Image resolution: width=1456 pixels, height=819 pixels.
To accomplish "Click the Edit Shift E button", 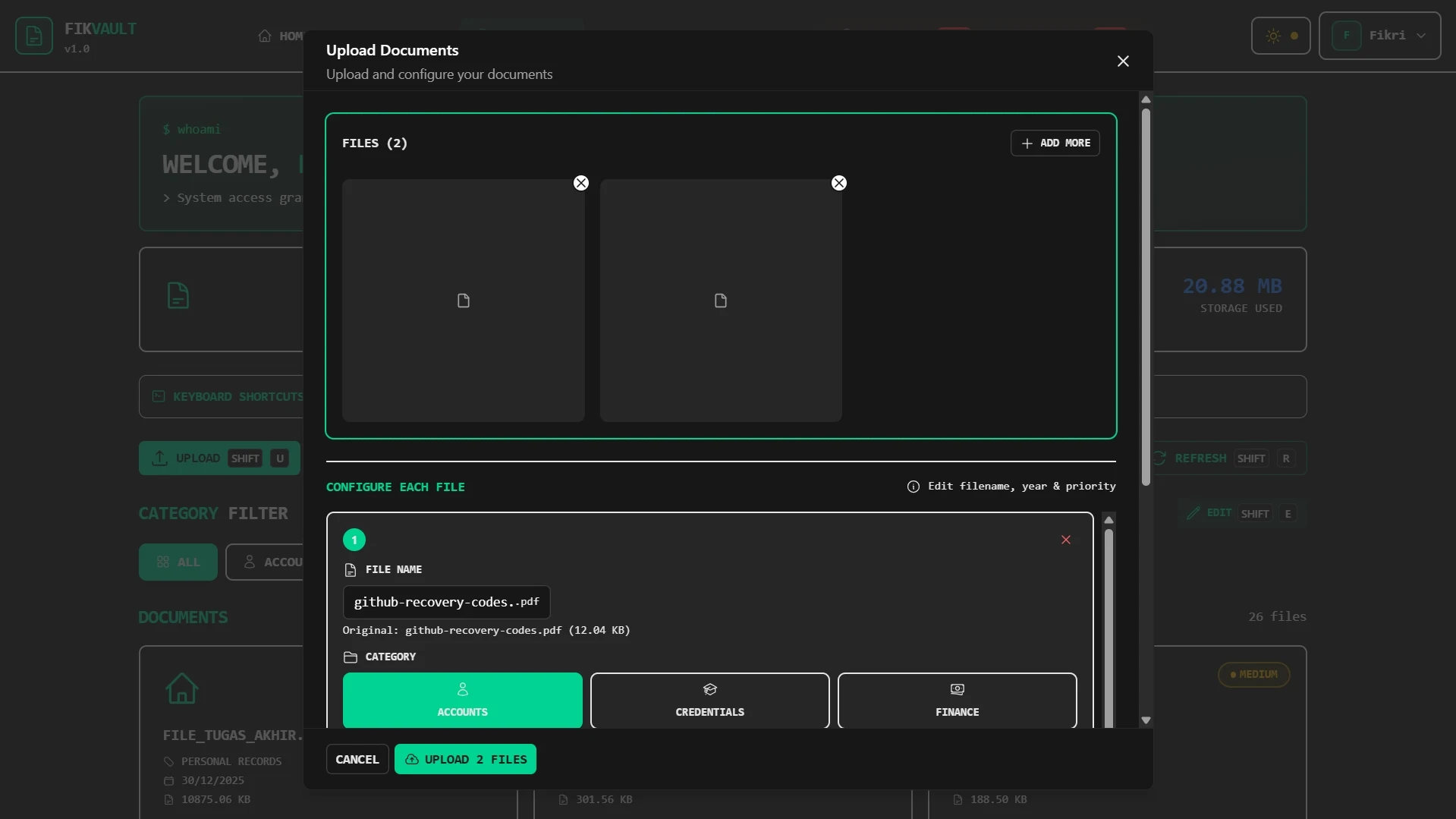I will click(1241, 513).
